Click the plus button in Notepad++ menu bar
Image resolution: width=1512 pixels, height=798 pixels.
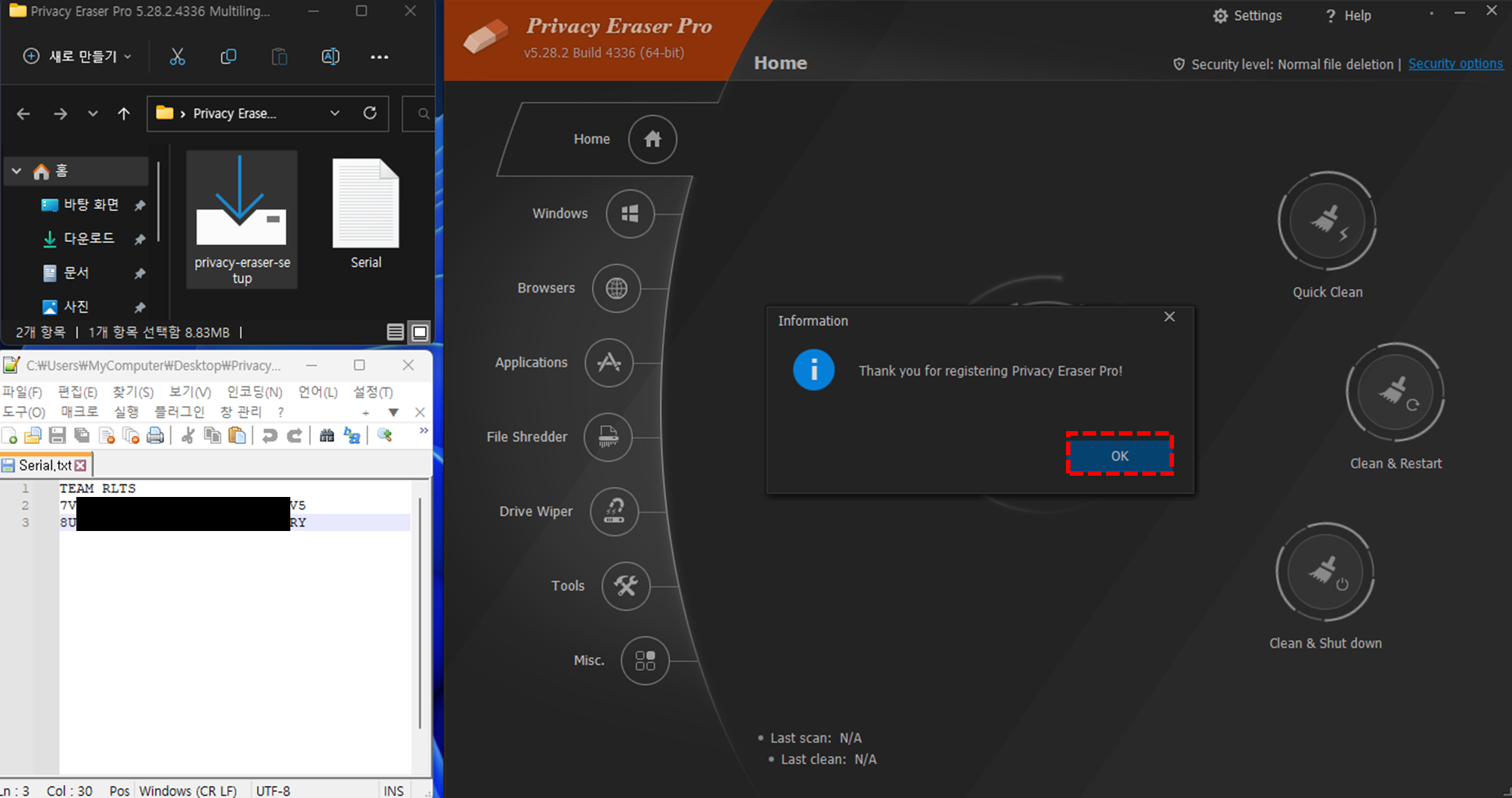click(366, 412)
